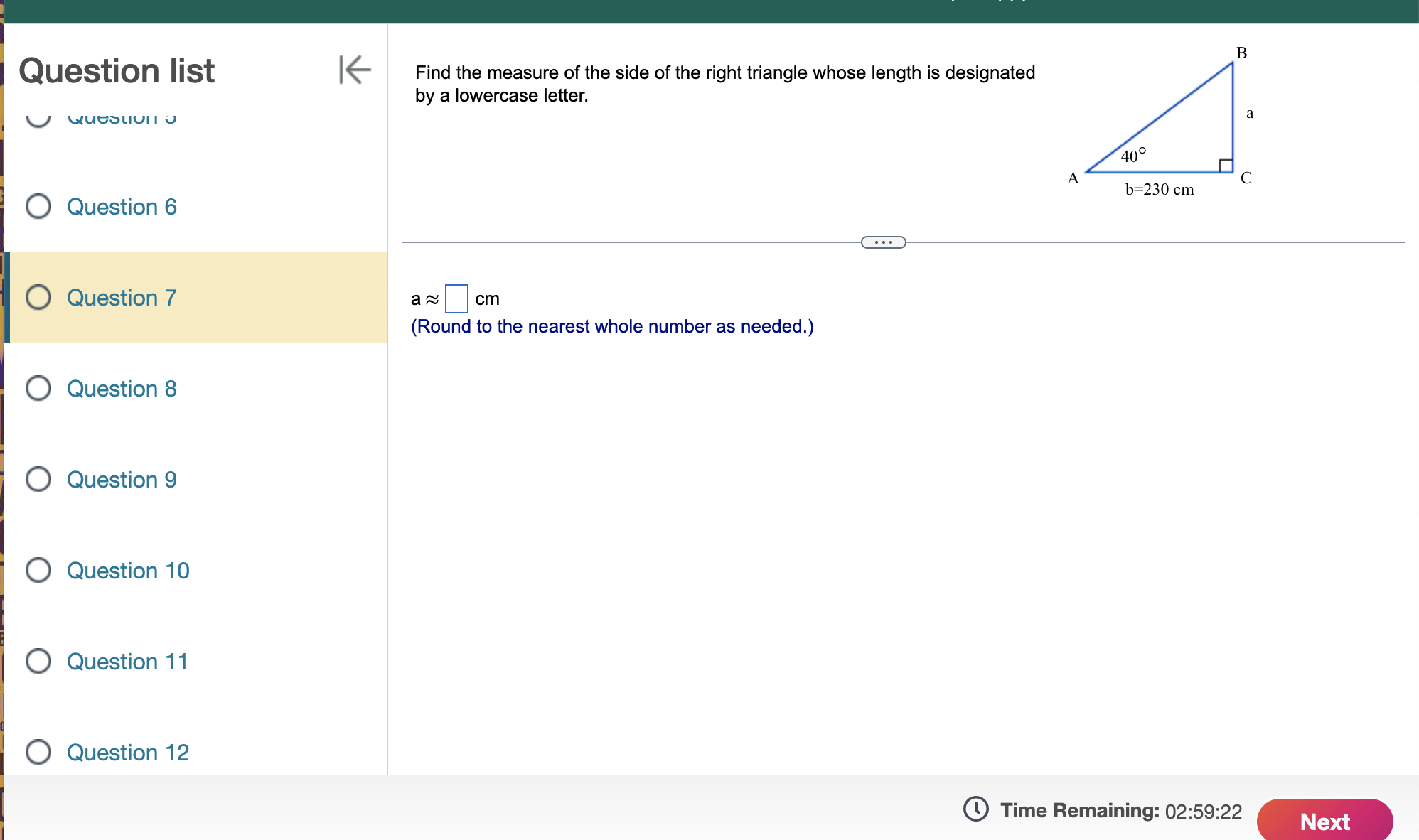Go to Question 10 in list
This screenshot has width=1419, height=840.
coord(128,571)
